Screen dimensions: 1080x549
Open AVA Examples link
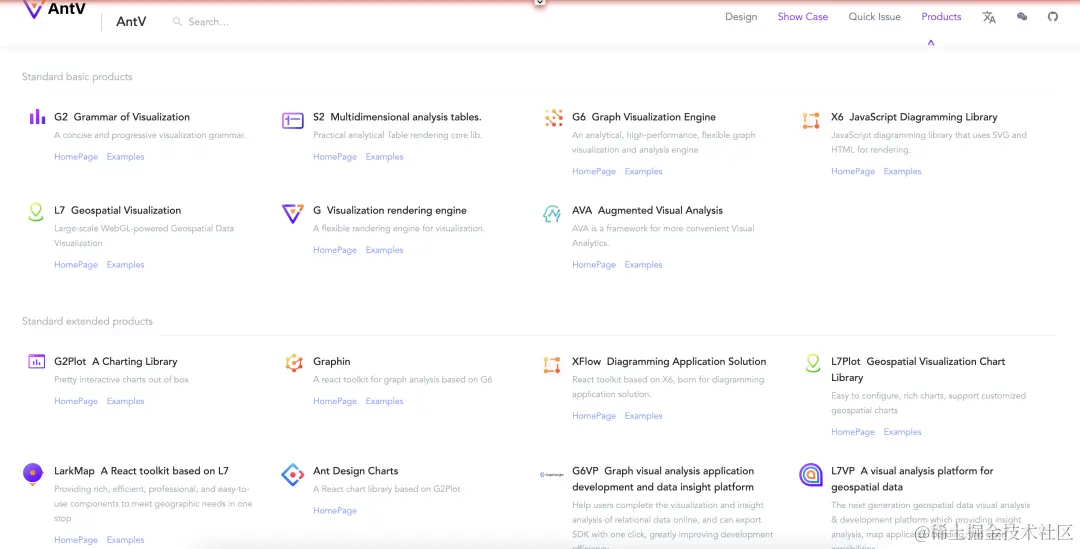coord(643,265)
